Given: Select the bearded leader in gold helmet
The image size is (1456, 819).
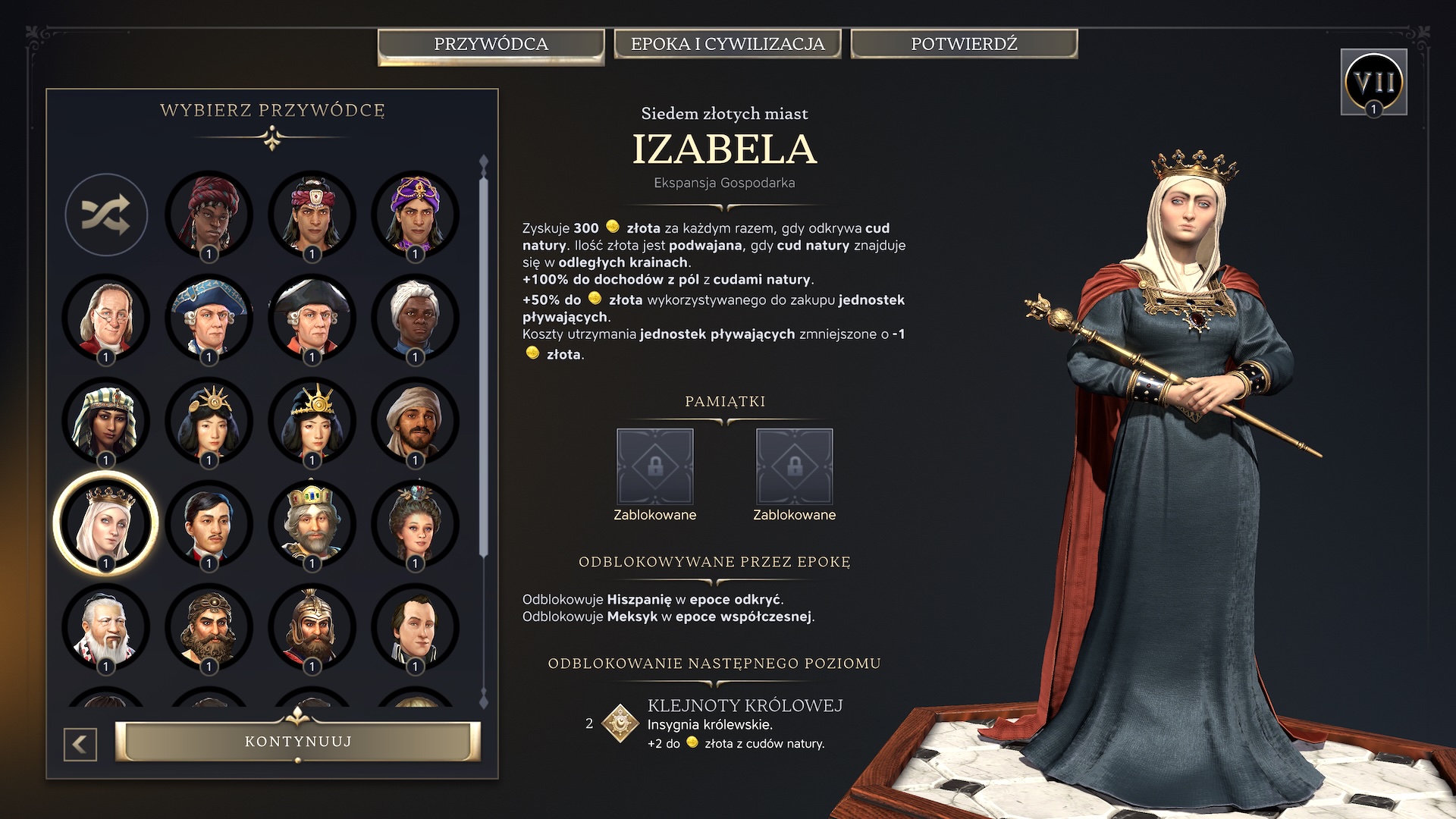Looking at the screenshot, I should pyautogui.click(x=312, y=627).
